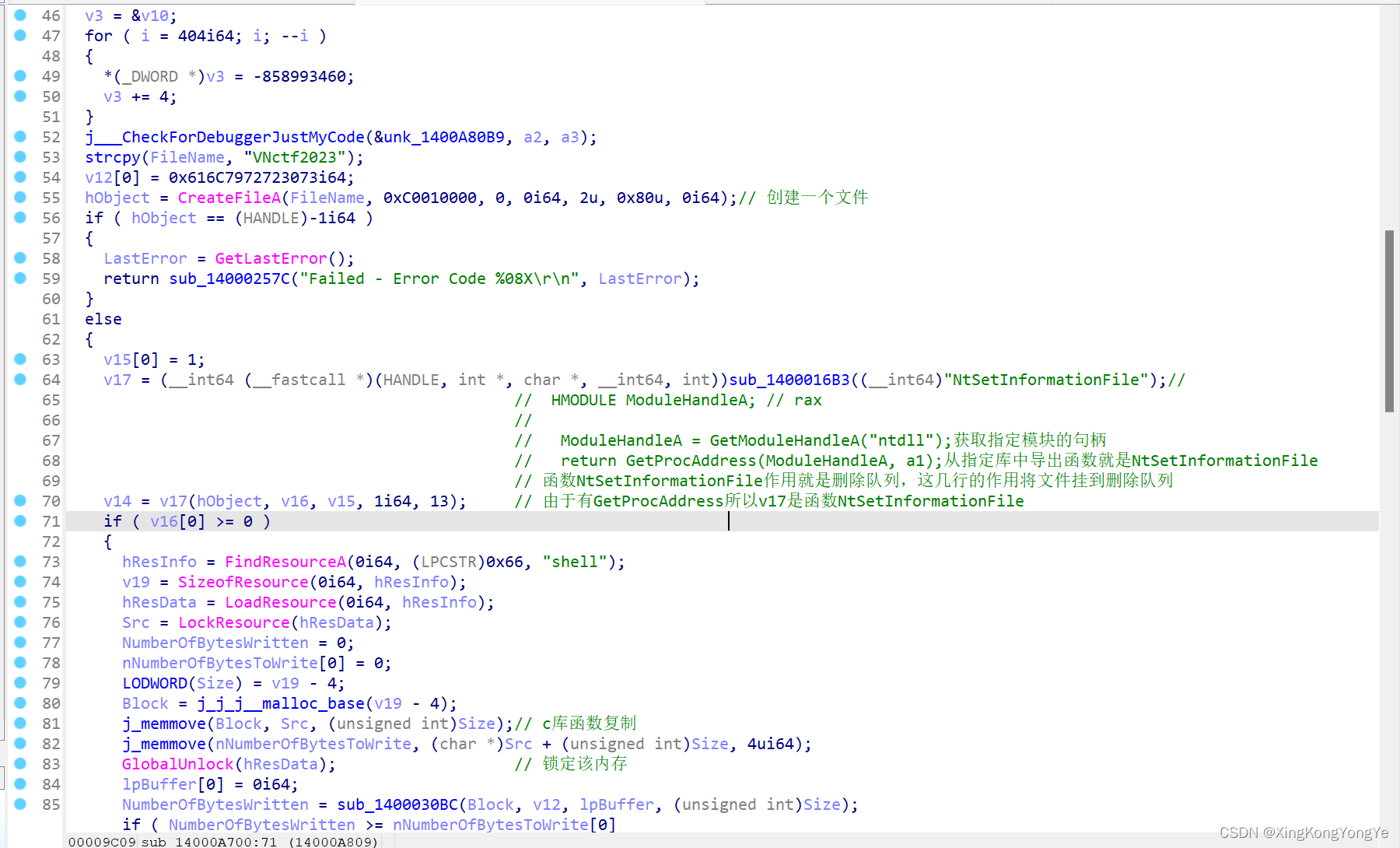Click the 锁定该内存 comment
The width and height of the screenshot is (1400, 848).
click(584, 764)
